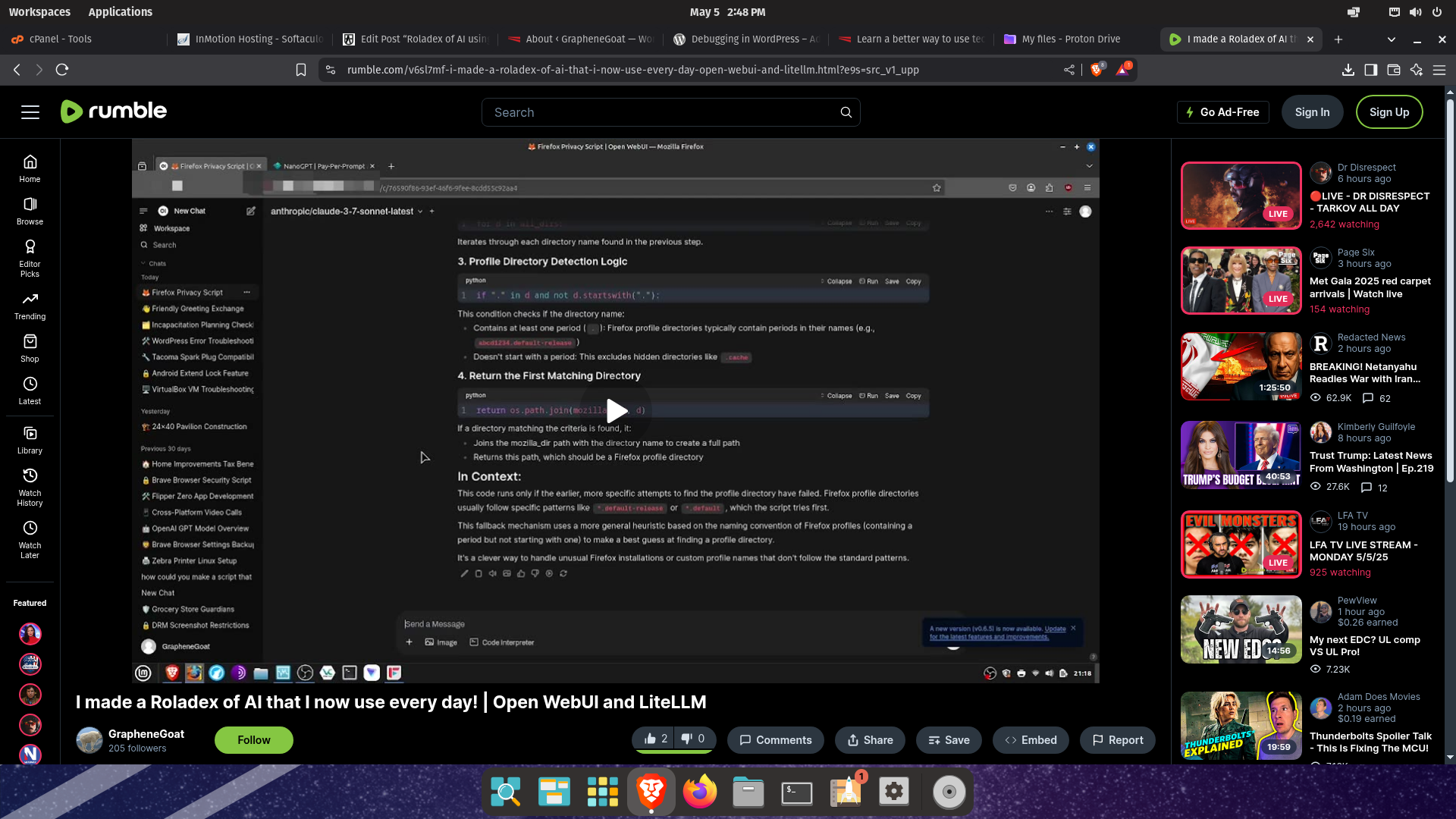Viewport: 1456px width, 819px height.
Task: Open the tab list dropdown chevron
Action: tap(1391, 39)
